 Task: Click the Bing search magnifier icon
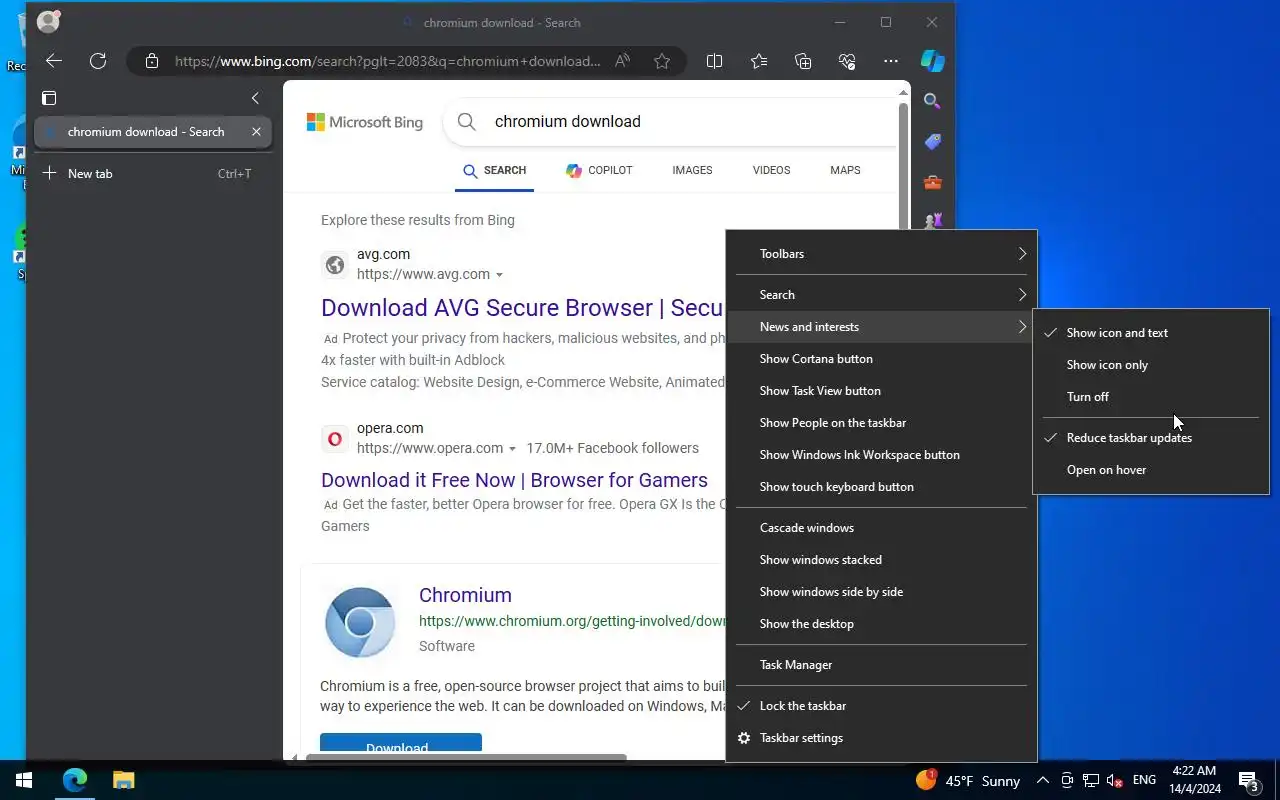tap(466, 122)
